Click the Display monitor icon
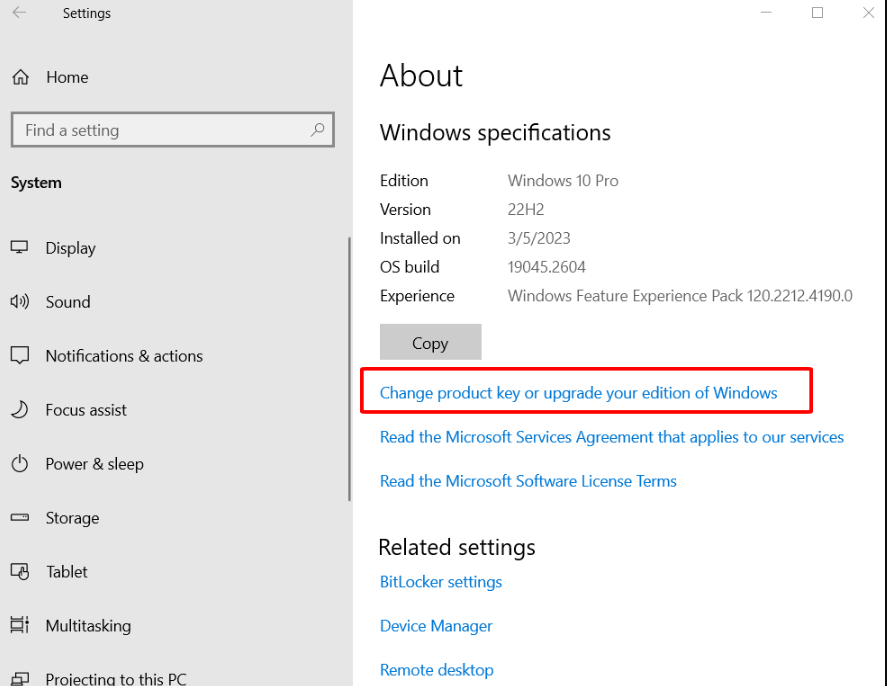The height and width of the screenshot is (686, 887). (x=20, y=248)
